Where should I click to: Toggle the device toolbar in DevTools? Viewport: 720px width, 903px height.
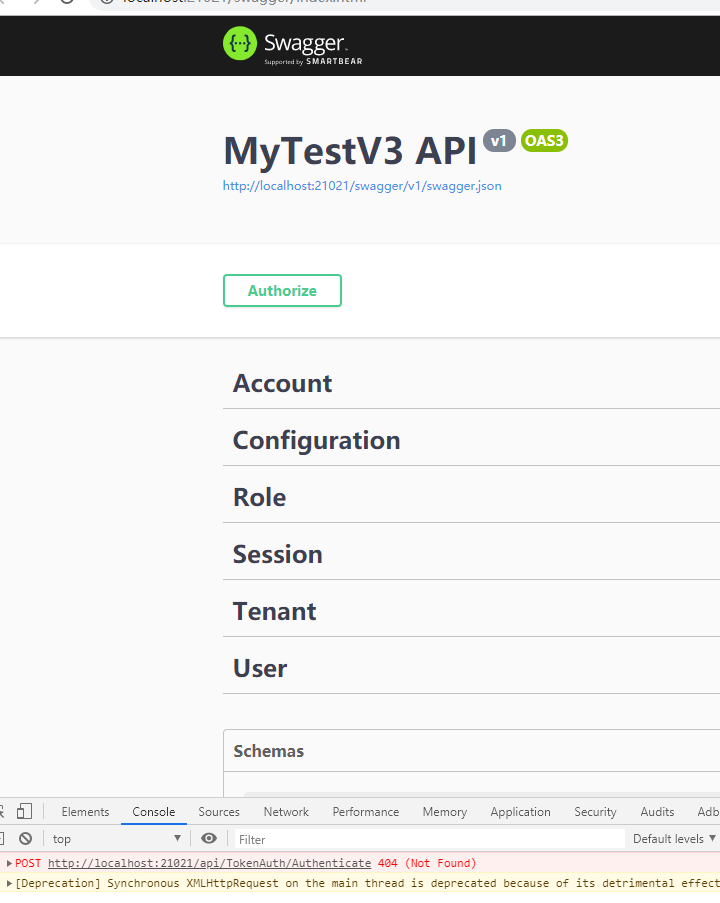tap(25, 811)
